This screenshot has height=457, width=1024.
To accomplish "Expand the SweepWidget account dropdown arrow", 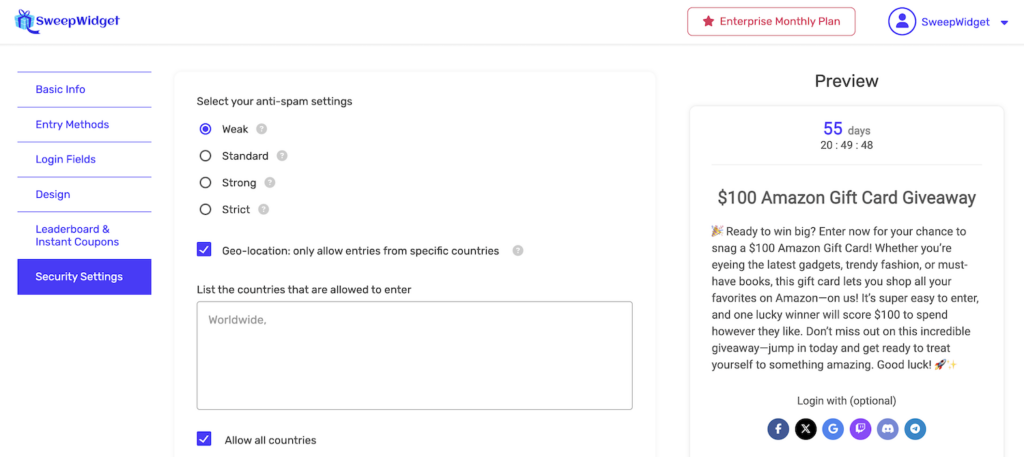I will point(1004,23).
